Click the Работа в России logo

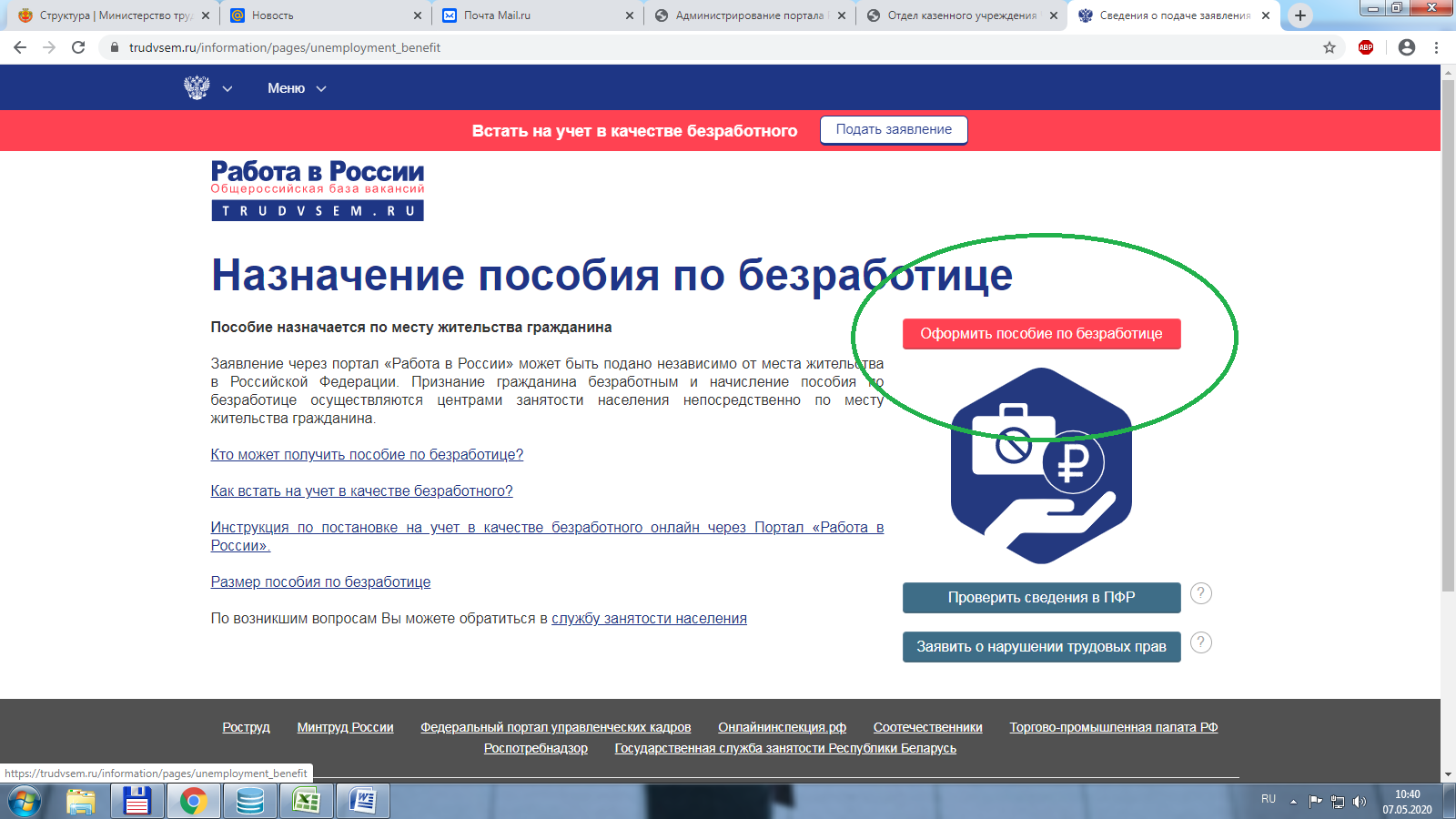[x=318, y=189]
